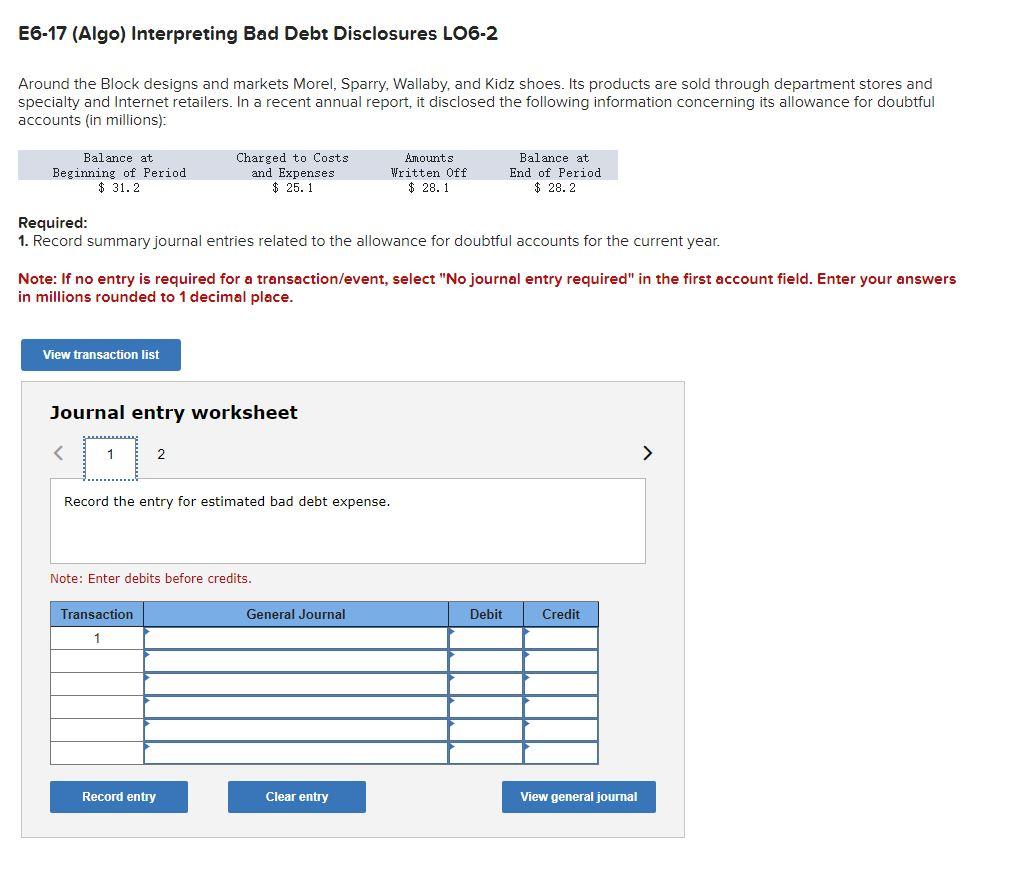This screenshot has width=1014, height=892.
Task: Click the dropdown triangle in the first Credit cell
Action: [x=525, y=632]
